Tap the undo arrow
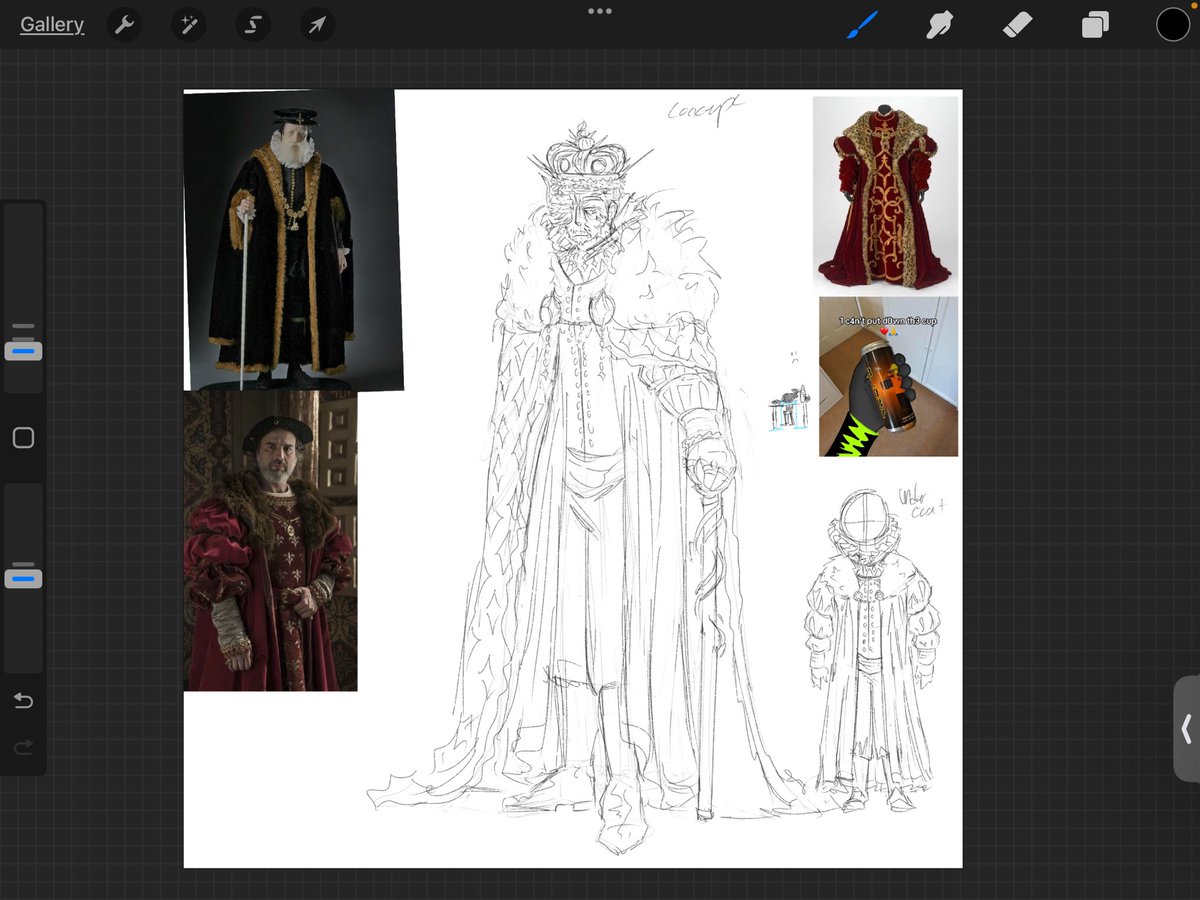1200x900 pixels. [23, 701]
